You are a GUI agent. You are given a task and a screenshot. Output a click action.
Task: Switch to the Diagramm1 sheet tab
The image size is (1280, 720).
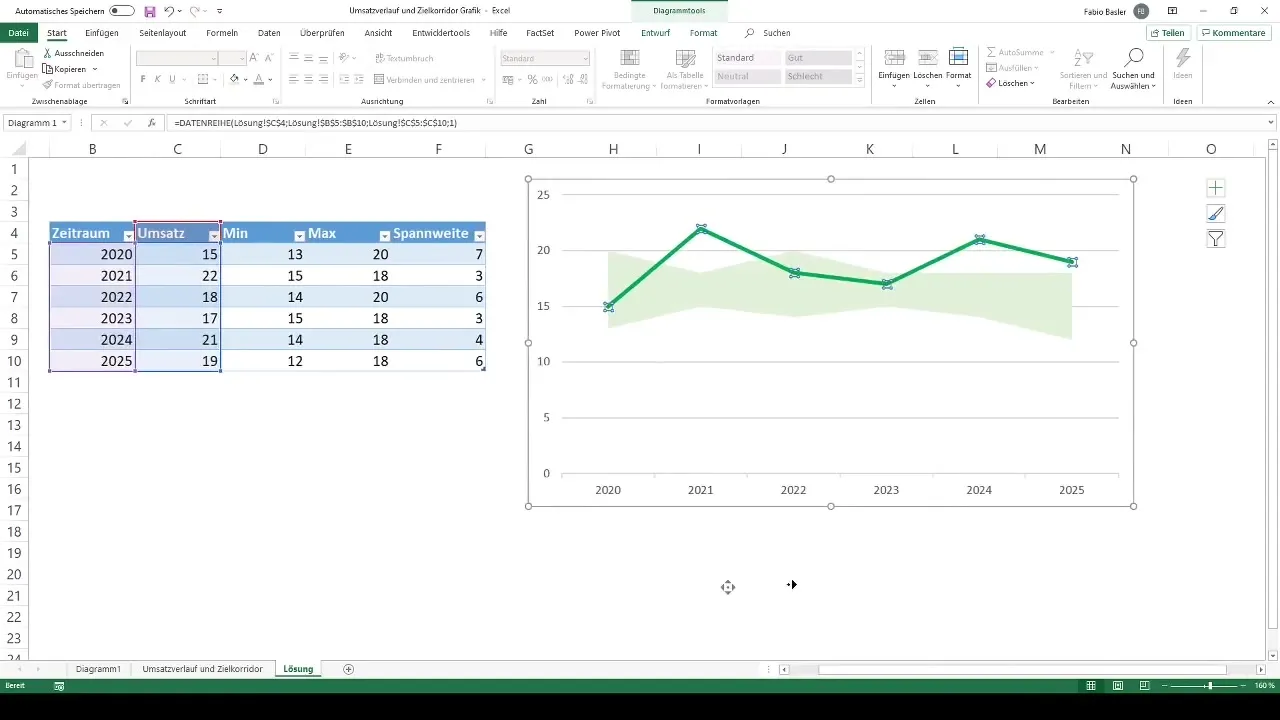pyautogui.click(x=98, y=668)
